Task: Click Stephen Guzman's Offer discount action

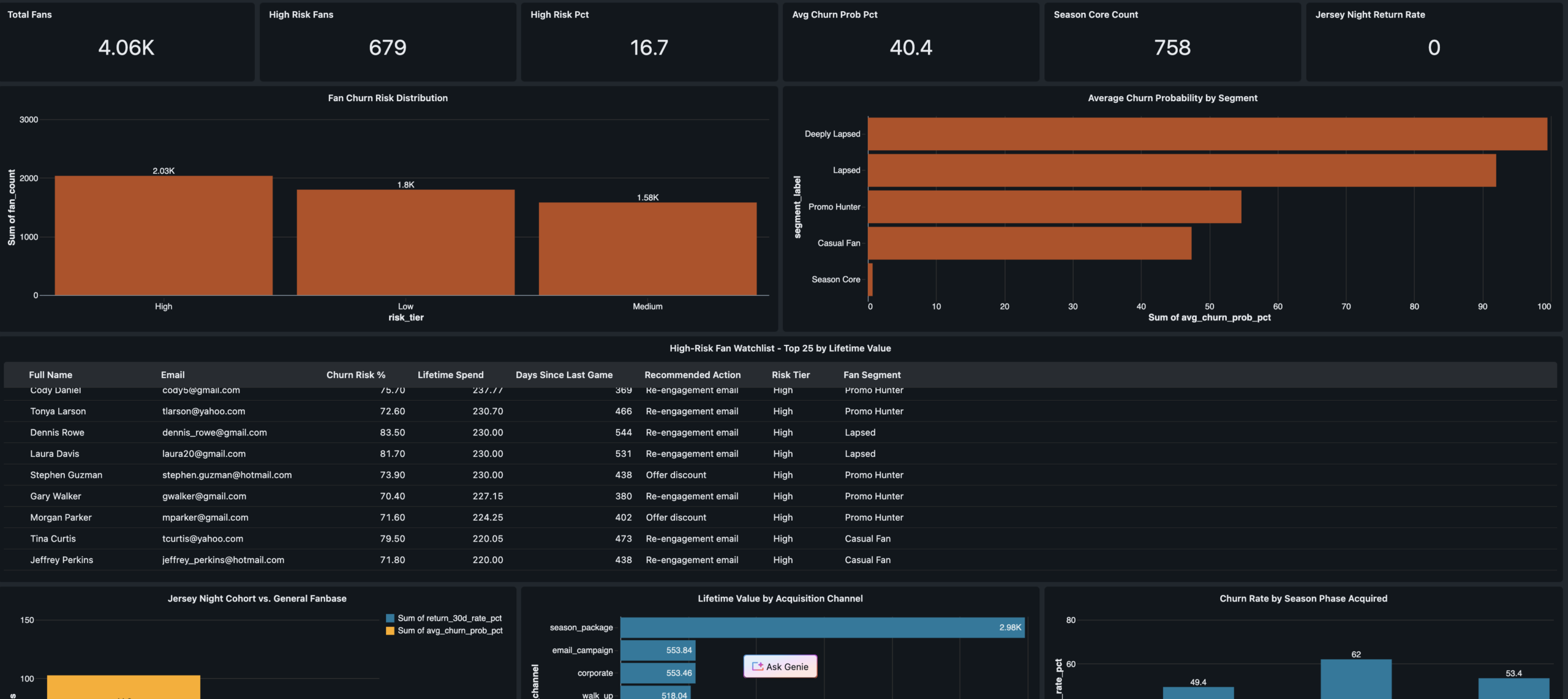Action: [676, 475]
